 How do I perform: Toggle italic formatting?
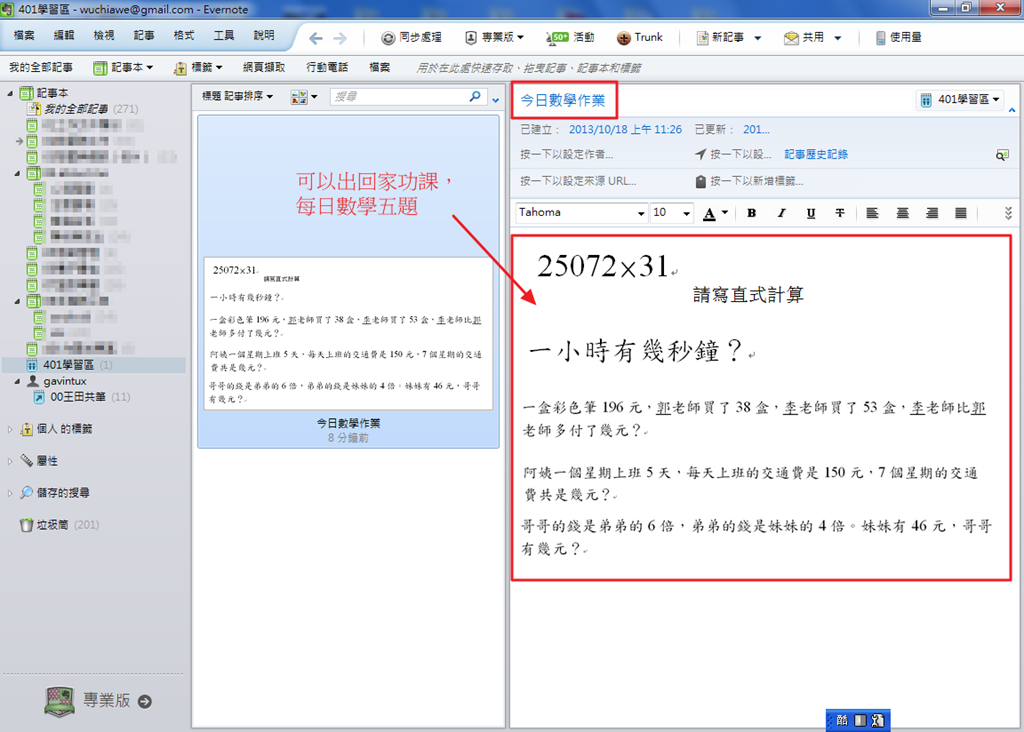click(781, 213)
